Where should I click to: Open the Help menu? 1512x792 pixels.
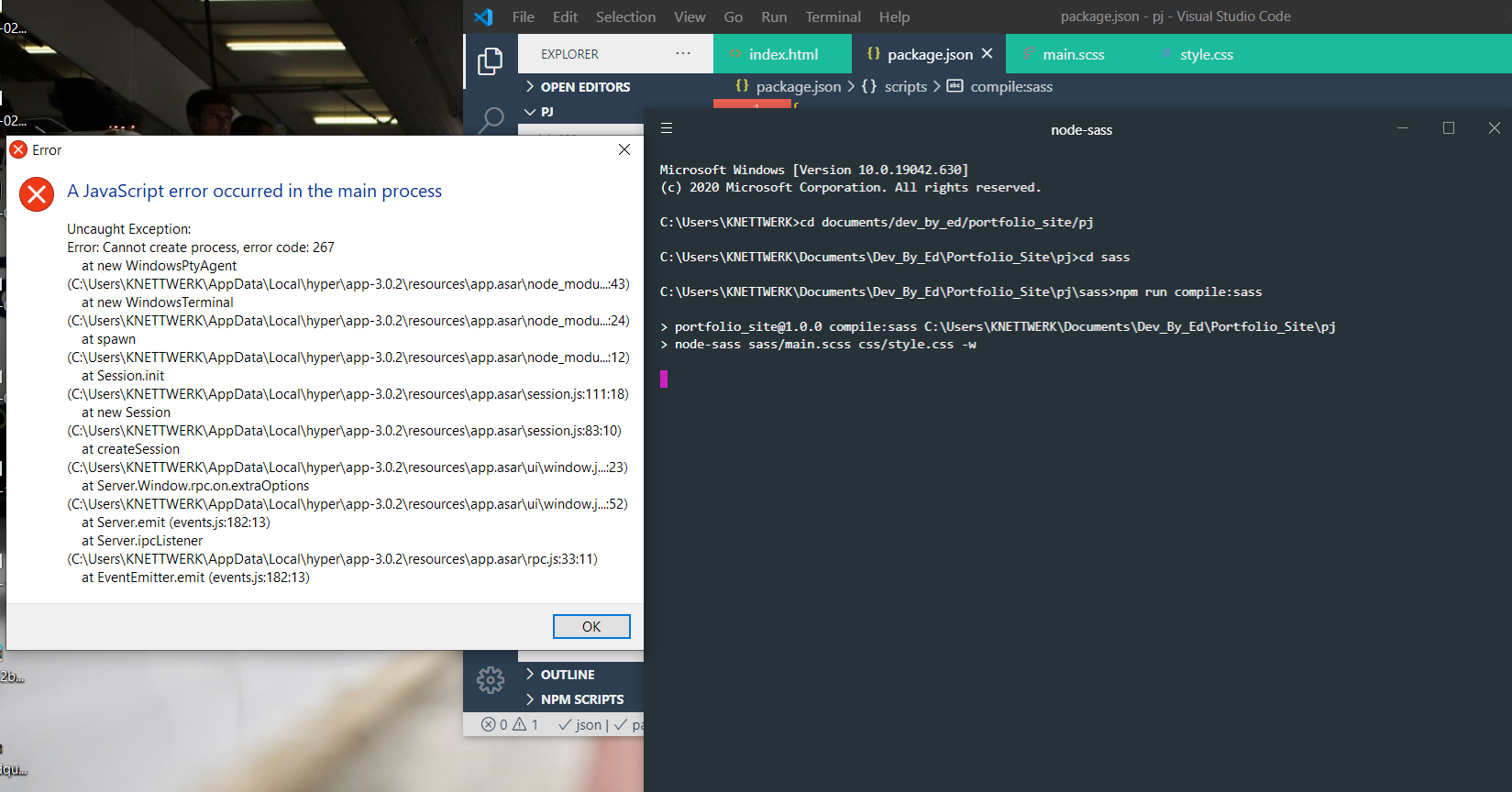894,16
